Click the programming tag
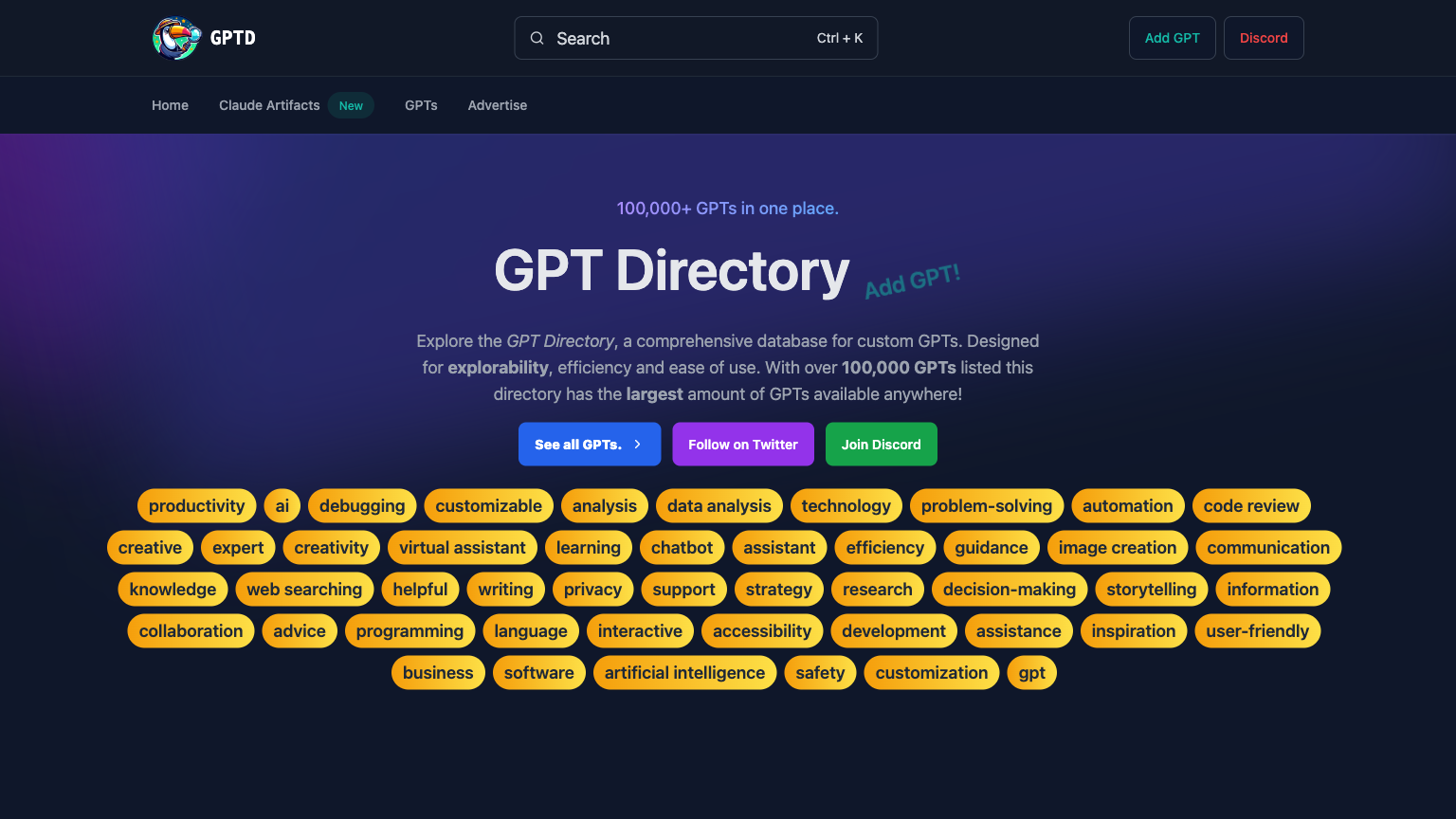The height and width of the screenshot is (819, 1456). click(409, 630)
